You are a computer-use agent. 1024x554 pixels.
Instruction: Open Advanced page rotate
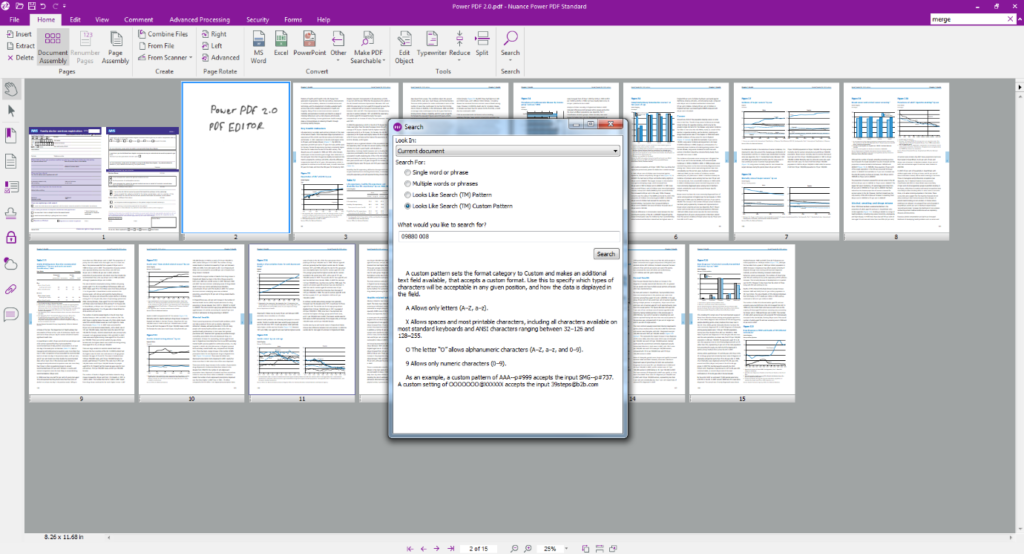[220, 57]
